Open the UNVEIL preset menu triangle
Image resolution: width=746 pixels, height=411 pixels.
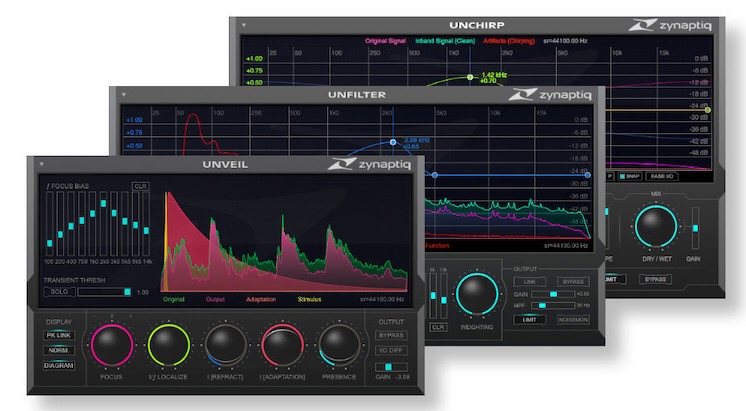(42, 164)
